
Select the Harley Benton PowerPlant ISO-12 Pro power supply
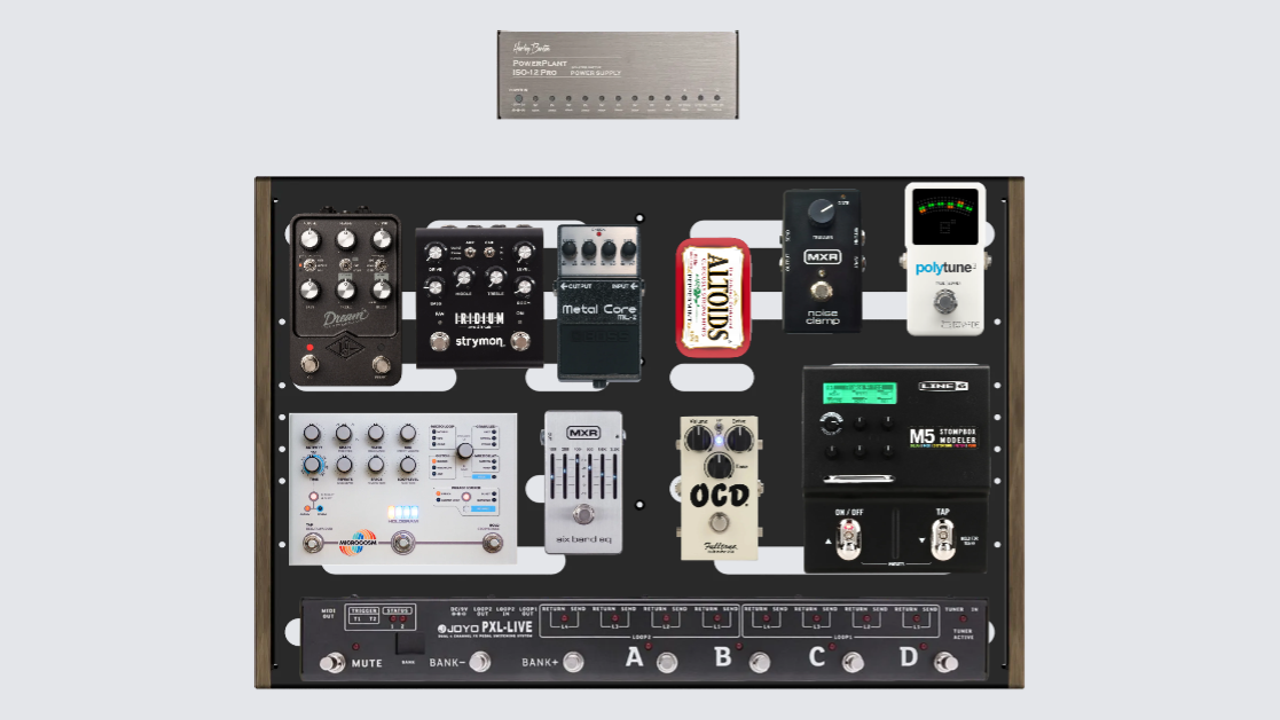pos(617,74)
